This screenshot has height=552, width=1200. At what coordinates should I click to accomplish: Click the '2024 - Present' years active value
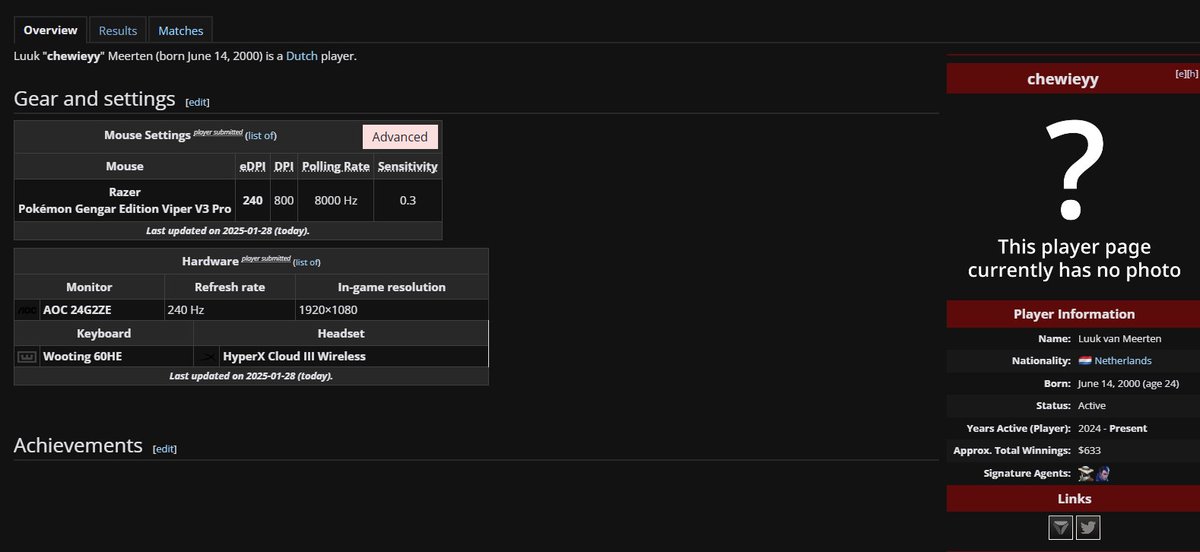click(1113, 428)
